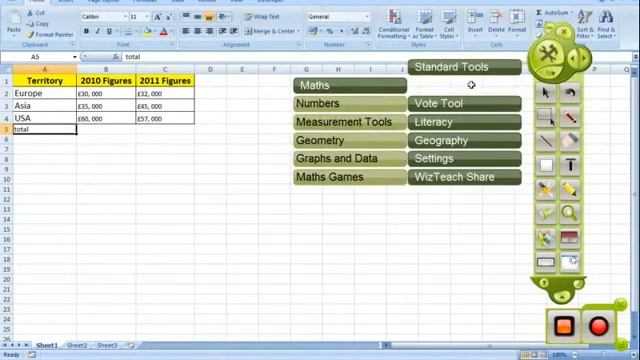Toggle left text alignment
This screenshot has height=360, width=640.
pyautogui.click(x=186, y=31)
